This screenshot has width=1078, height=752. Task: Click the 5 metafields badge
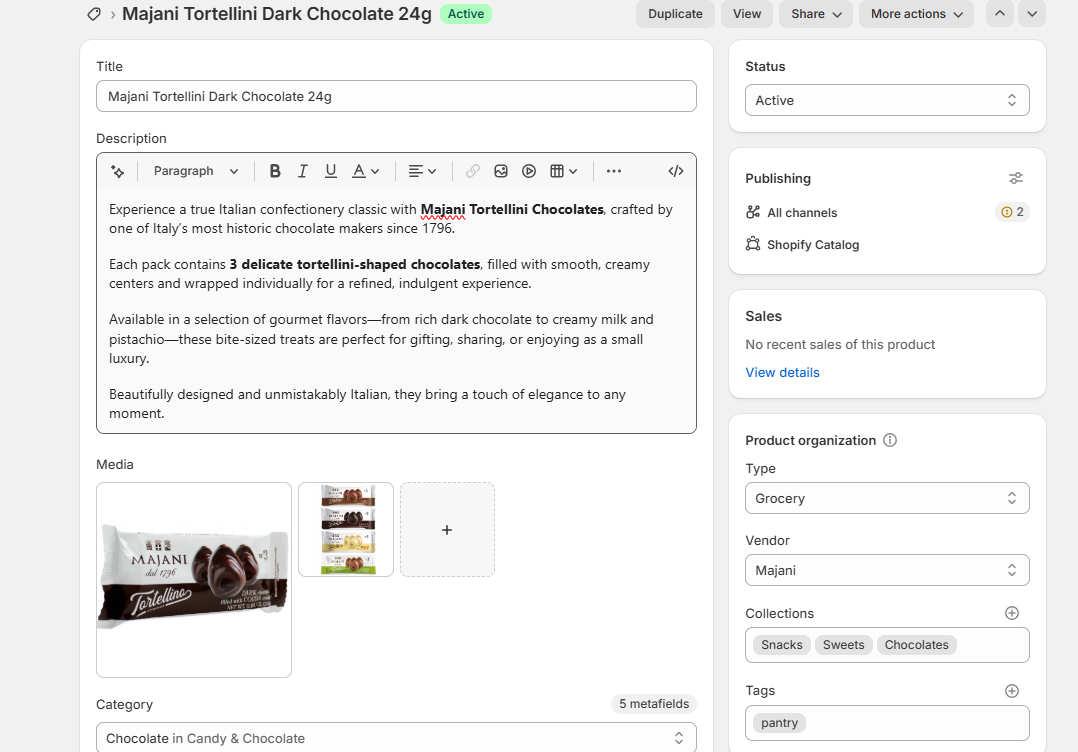click(654, 704)
